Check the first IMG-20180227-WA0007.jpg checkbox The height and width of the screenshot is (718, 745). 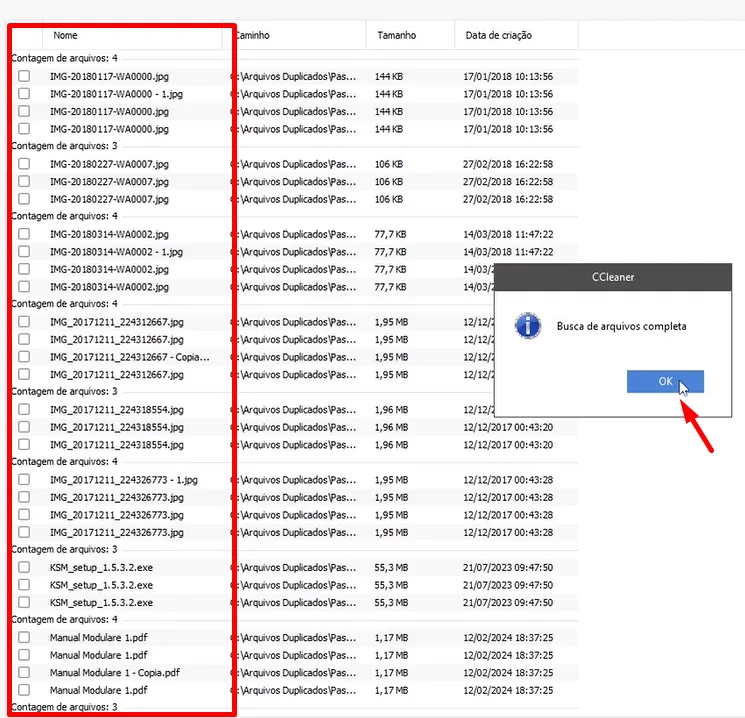coord(24,164)
